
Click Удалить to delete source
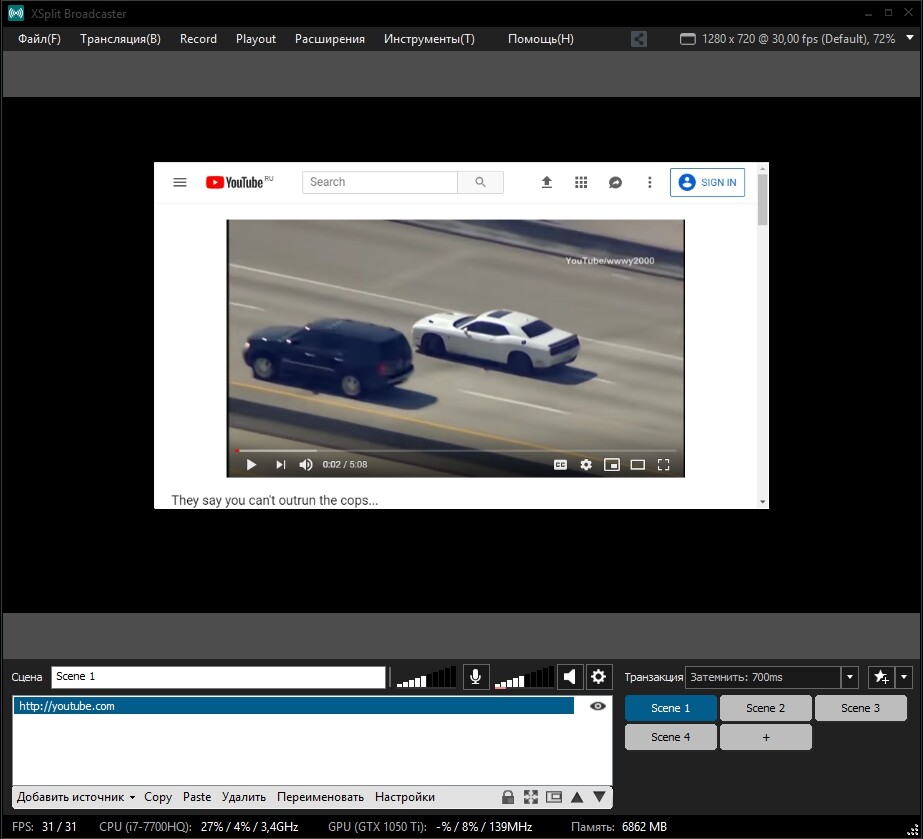point(244,797)
